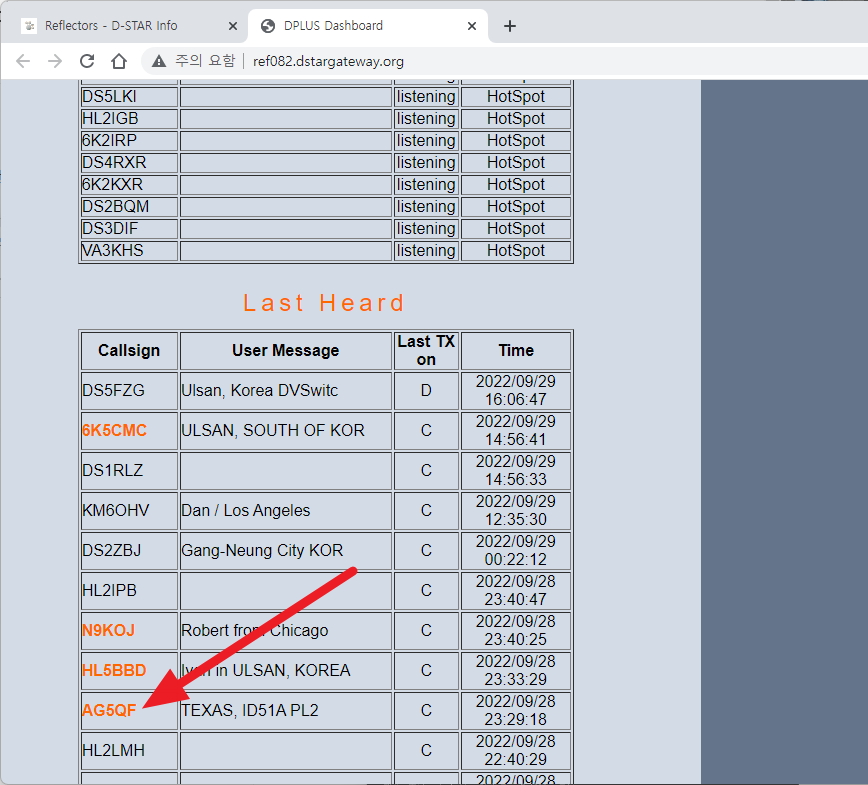Click listening status in DS5LKI row
Screen dimensions: 868x785
click(x=426, y=96)
